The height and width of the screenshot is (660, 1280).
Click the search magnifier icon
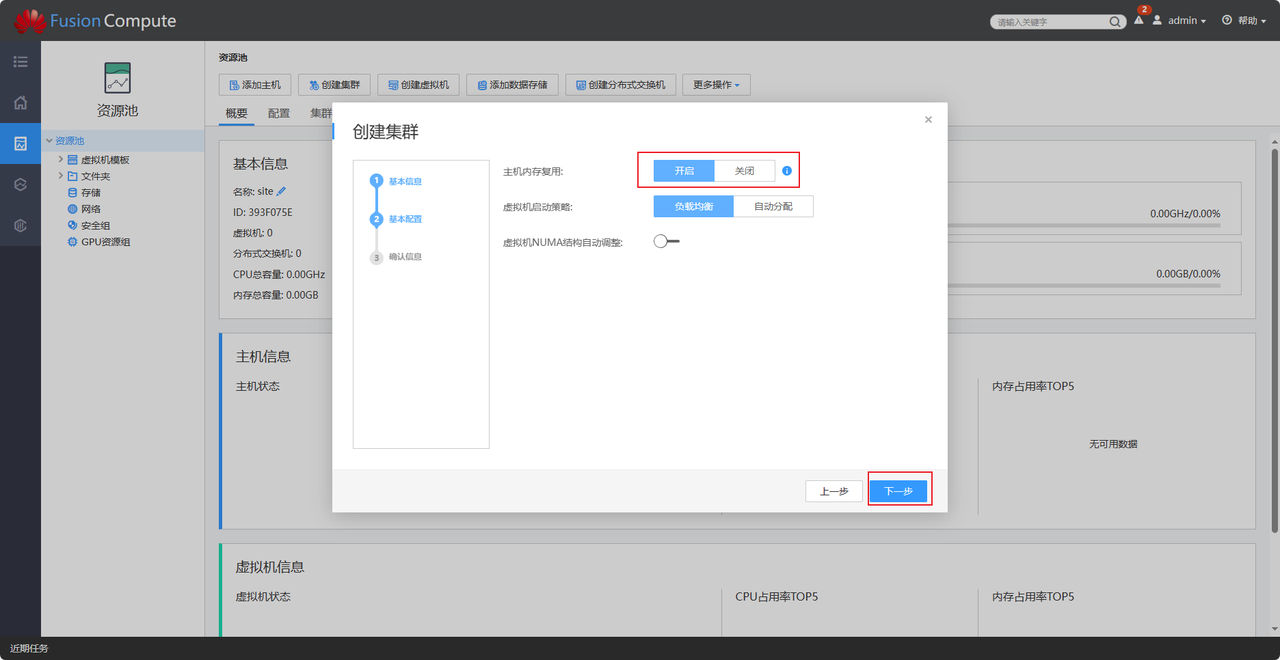click(x=1115, y=22)
